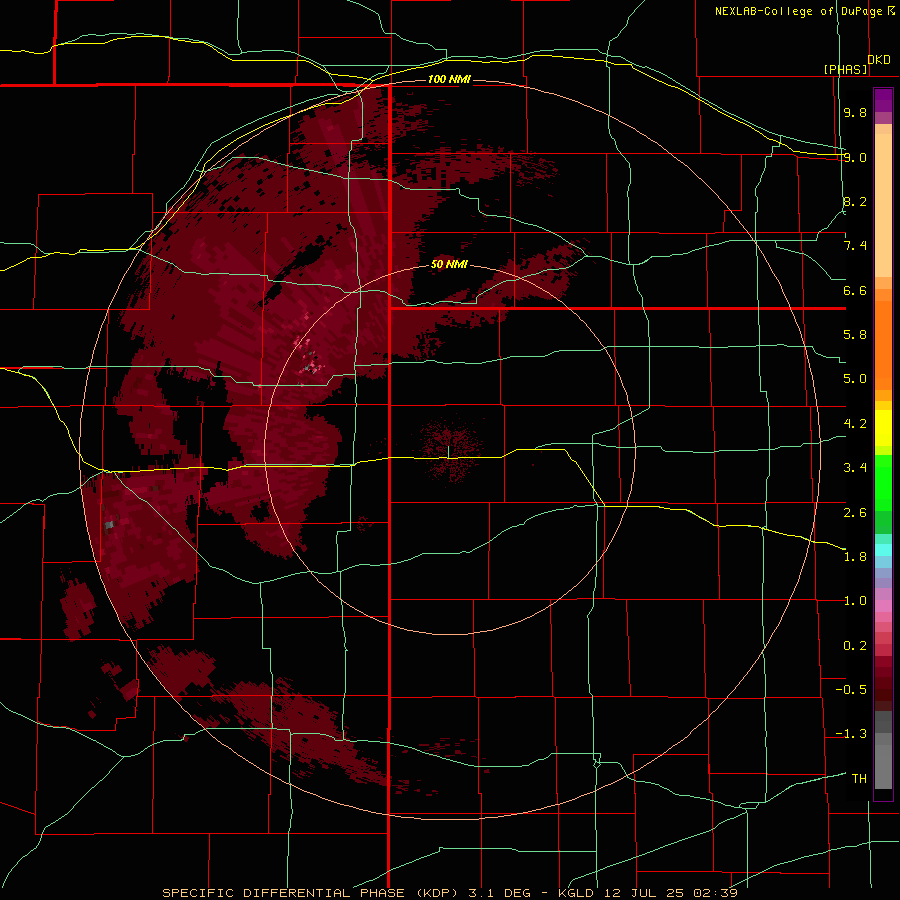This screenshot has height=900, width=900.
Task: Pick the orange segment of color bar
Action: (883, 346)
